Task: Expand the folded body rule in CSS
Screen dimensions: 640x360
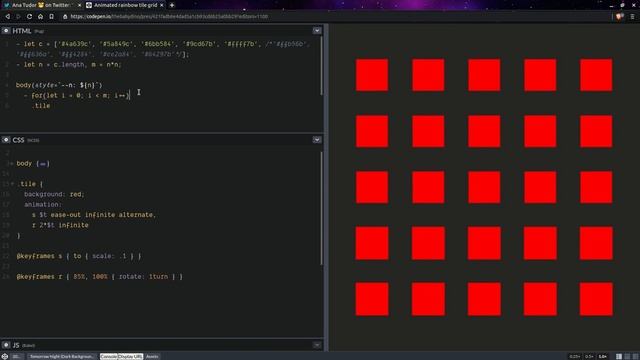Action: click(x=43, y=164)
